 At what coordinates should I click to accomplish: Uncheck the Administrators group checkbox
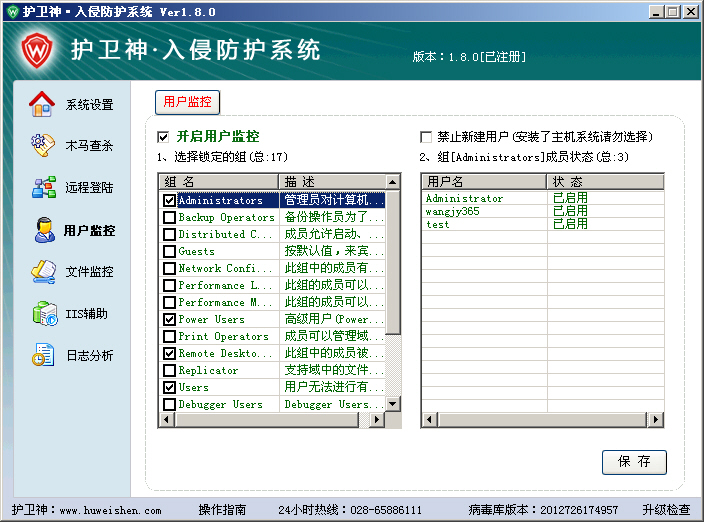(169, 200)
